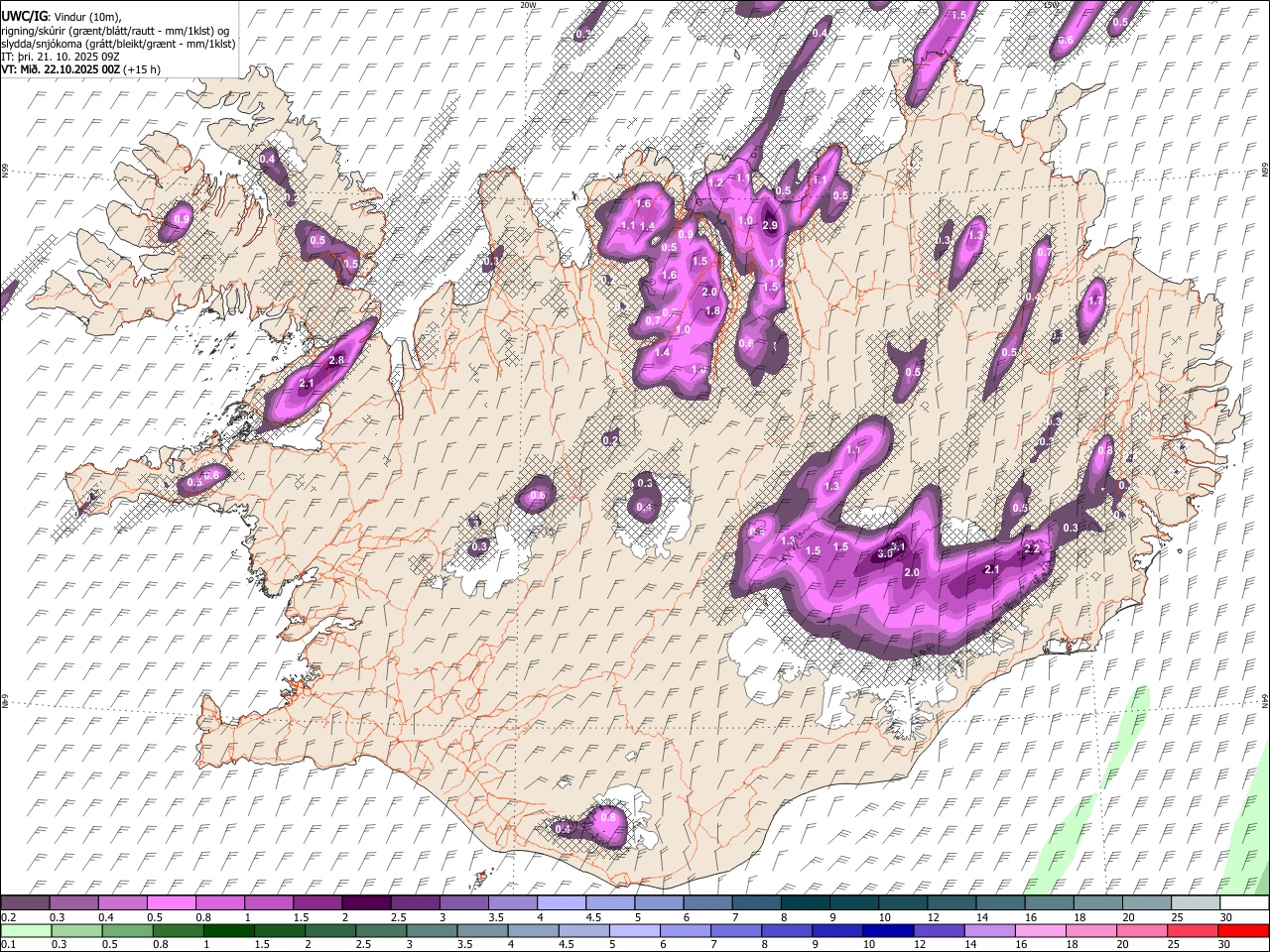Click the 'IT: þri. 21. 10. 2025 09Z' line
This screenshot has height=952, width=1270.
[59, 57]
